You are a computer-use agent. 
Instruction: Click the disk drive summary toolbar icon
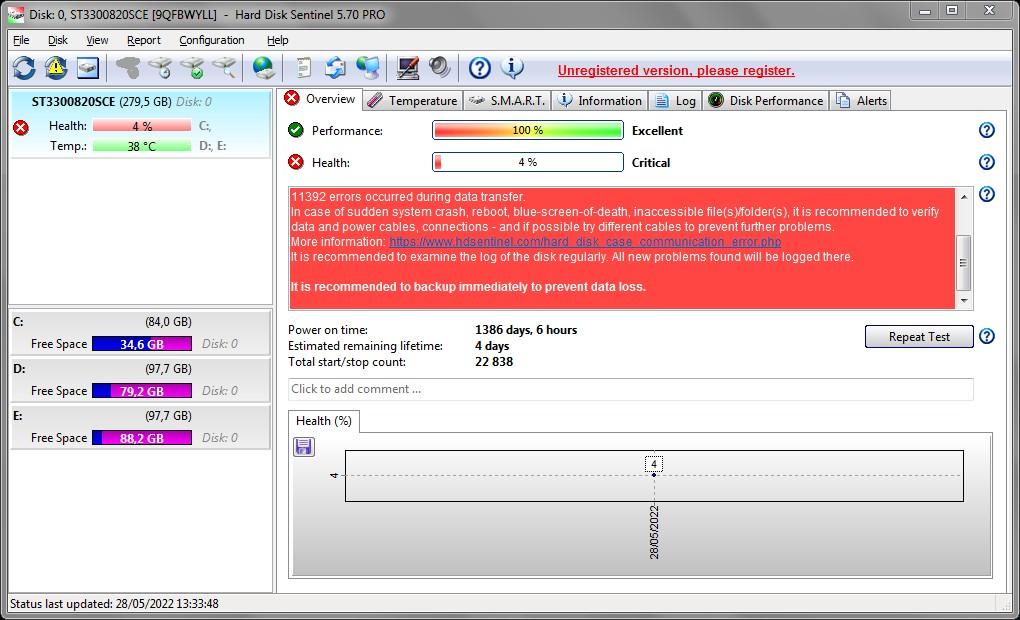88,68
